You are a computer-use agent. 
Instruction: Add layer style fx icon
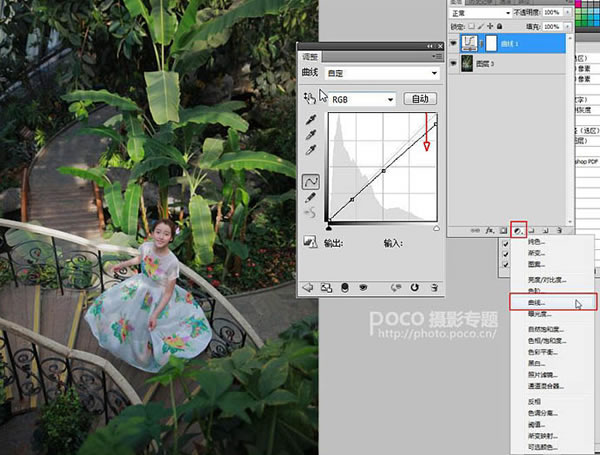489,231
